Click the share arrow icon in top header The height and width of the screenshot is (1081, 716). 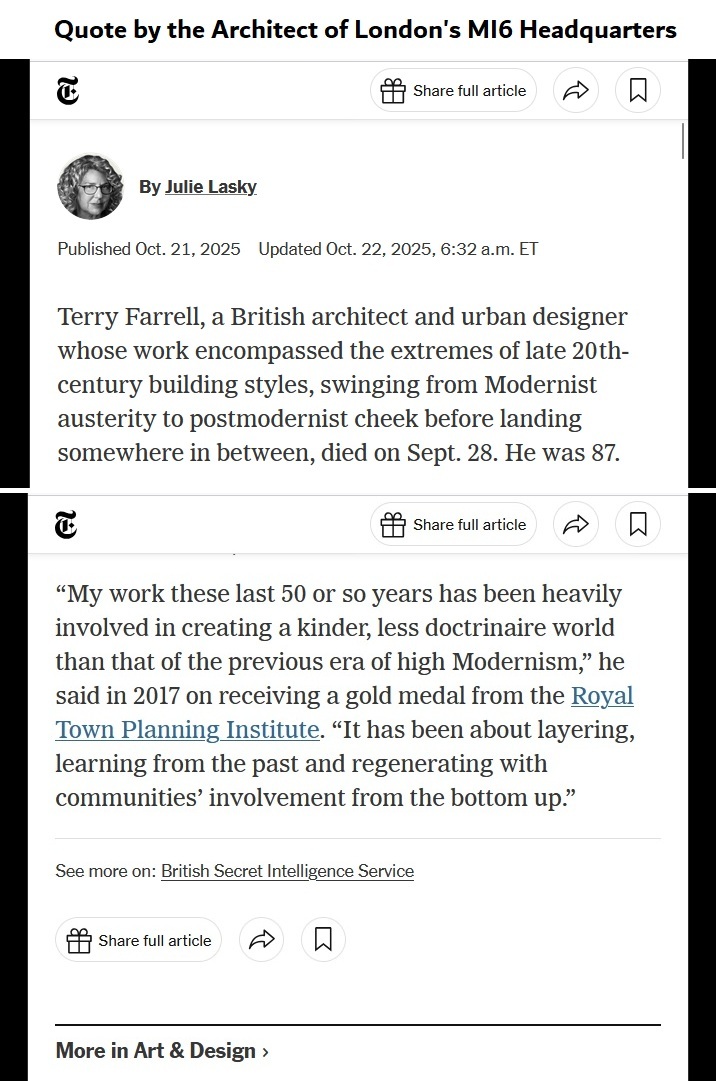pos(575,91)
